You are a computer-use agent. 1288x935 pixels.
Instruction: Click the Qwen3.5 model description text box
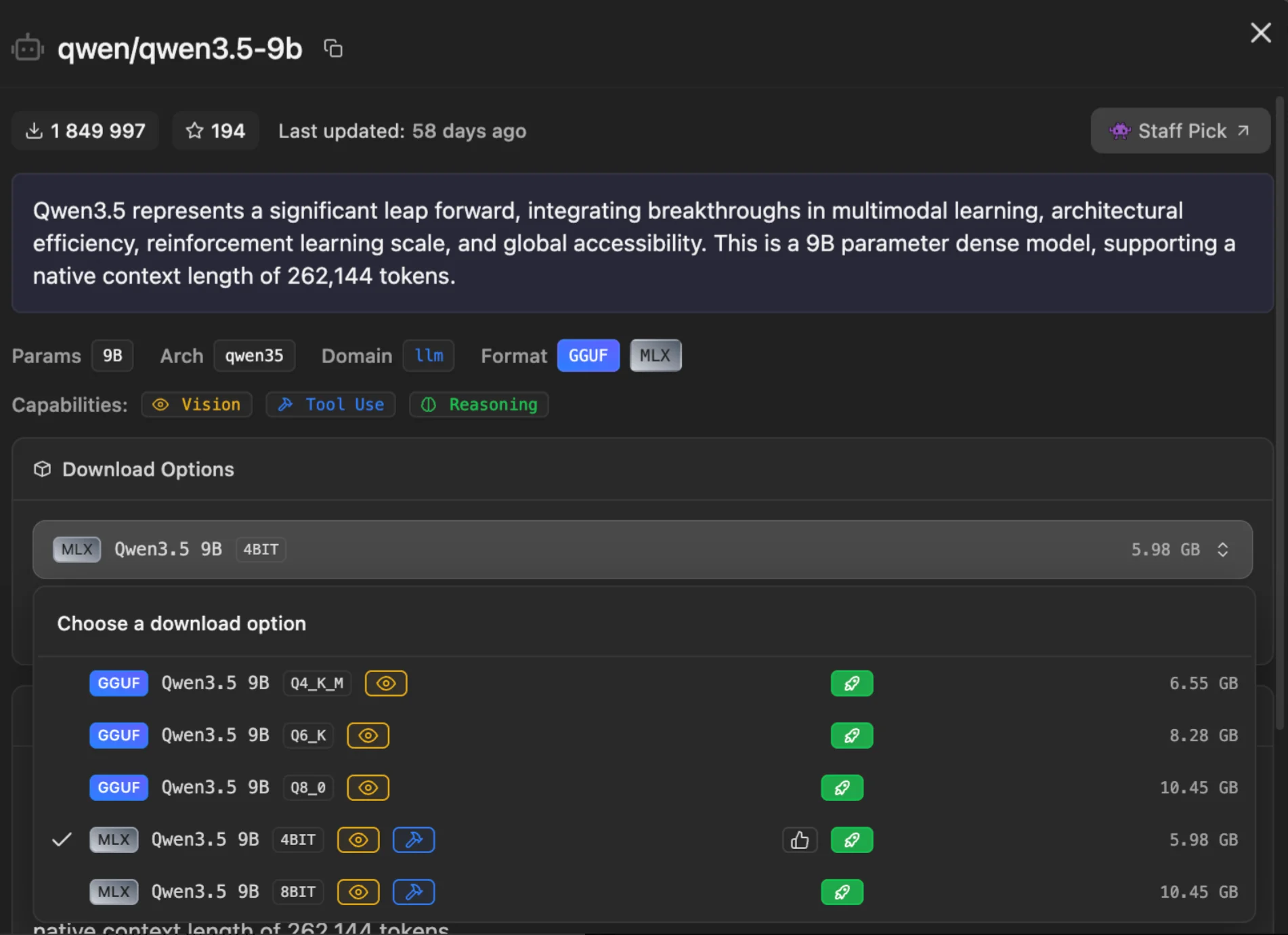(643, 243)
